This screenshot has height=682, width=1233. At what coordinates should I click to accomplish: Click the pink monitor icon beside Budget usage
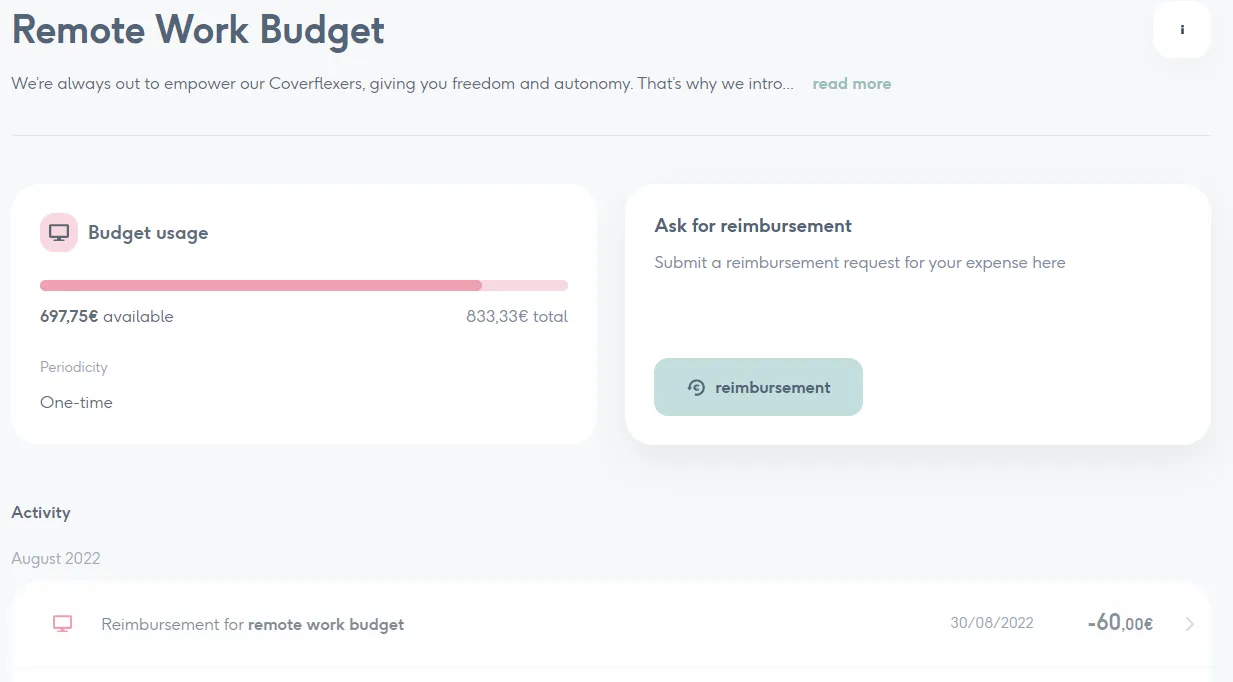click(59, 233)
